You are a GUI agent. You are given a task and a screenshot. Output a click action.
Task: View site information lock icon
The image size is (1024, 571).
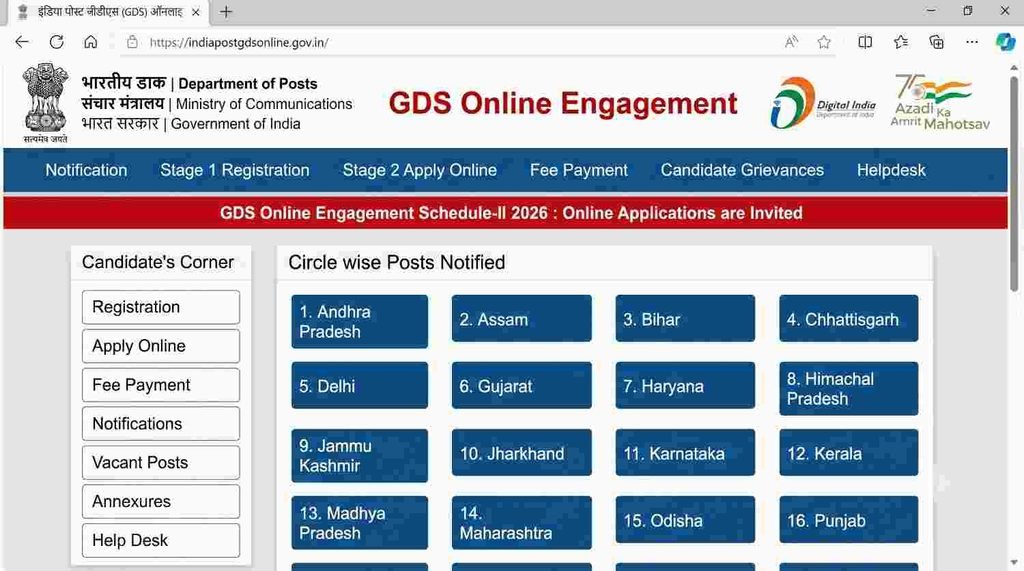(x=133, y=42)
